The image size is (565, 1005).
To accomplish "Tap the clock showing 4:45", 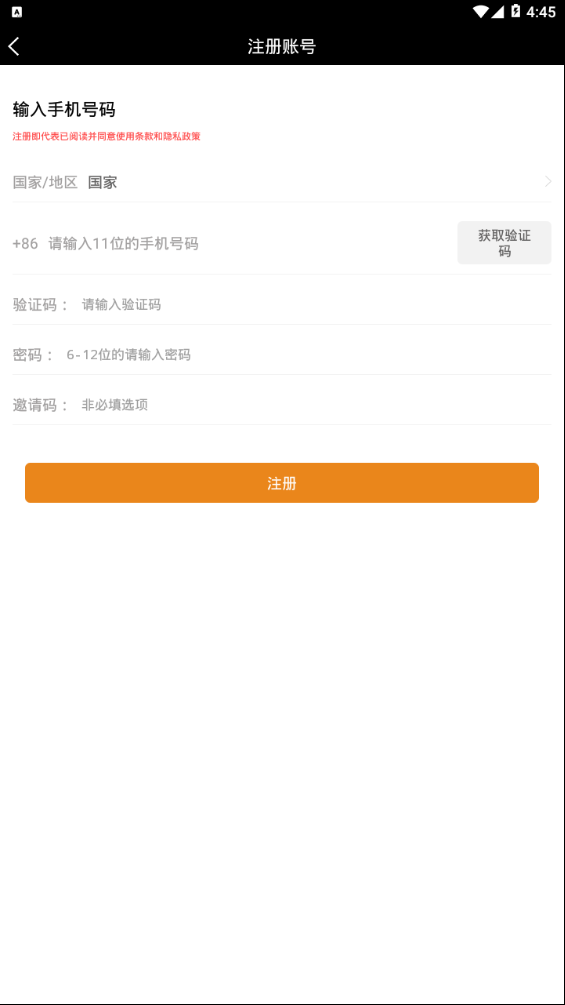I will (541, 12).
